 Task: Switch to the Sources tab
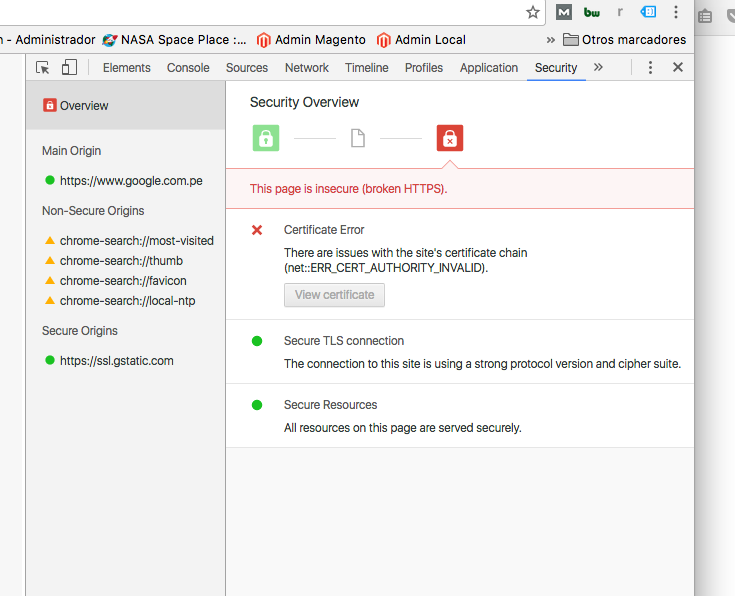coord(247,68)
